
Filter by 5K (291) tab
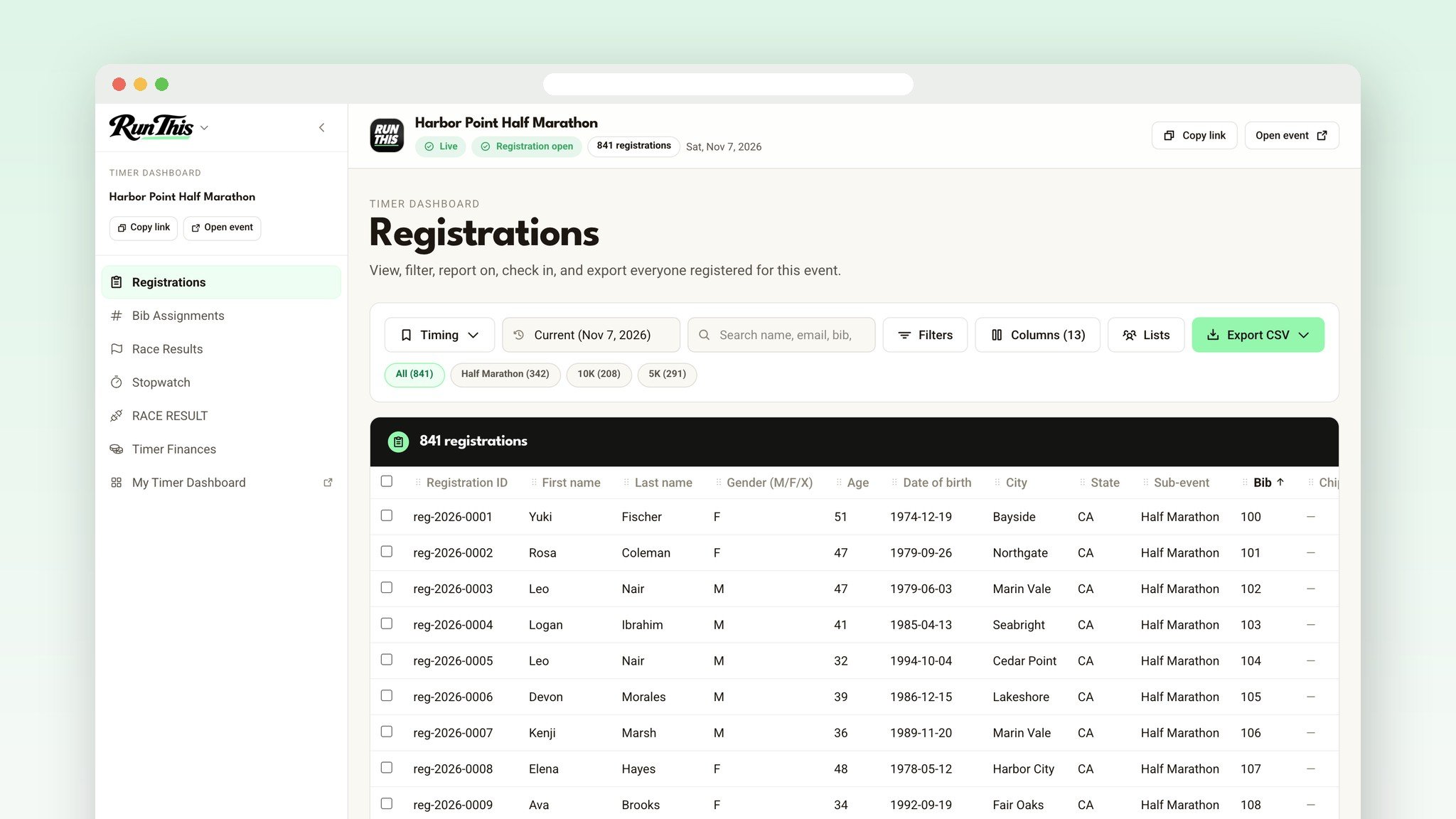click(x=667, y=375)
